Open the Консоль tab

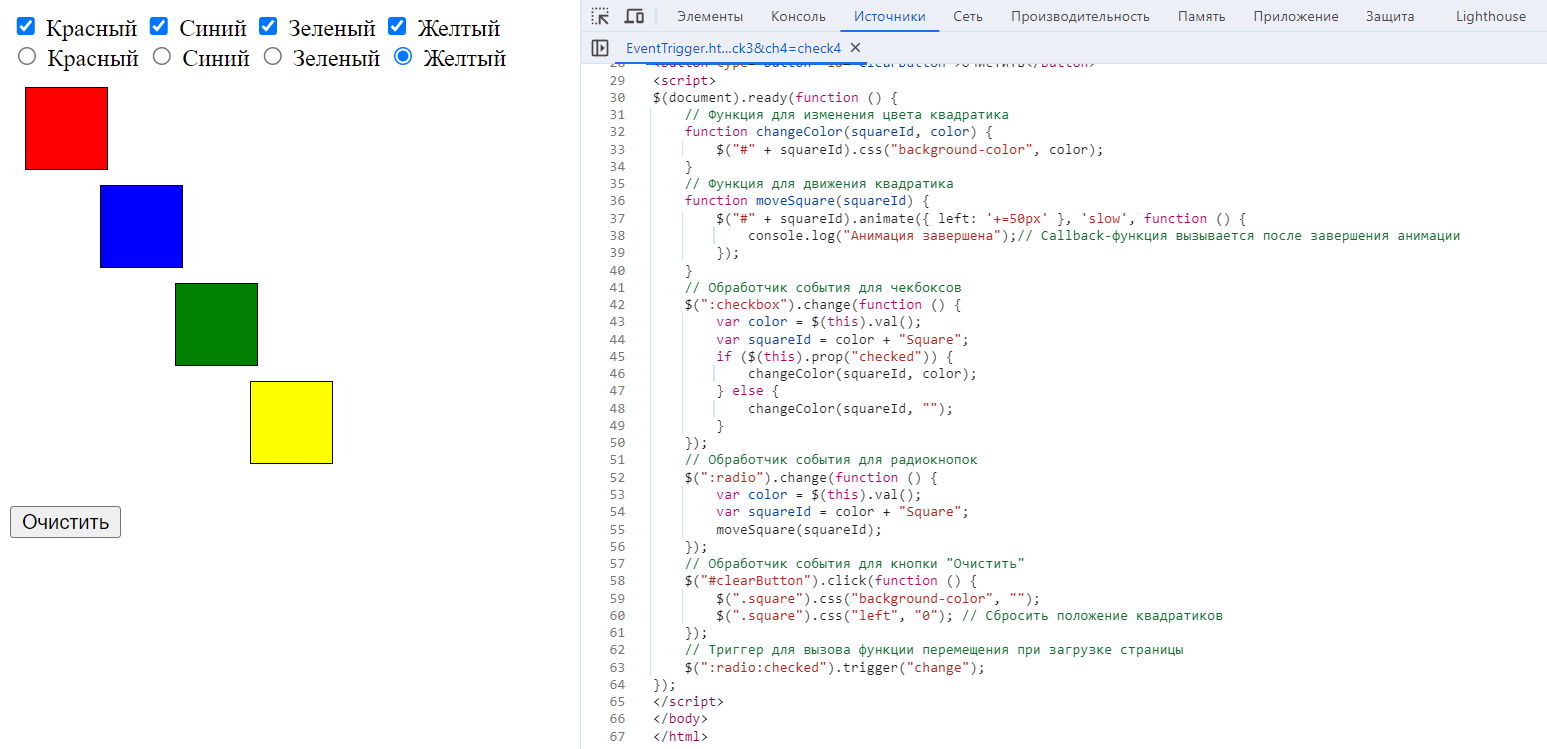point(798,16)
